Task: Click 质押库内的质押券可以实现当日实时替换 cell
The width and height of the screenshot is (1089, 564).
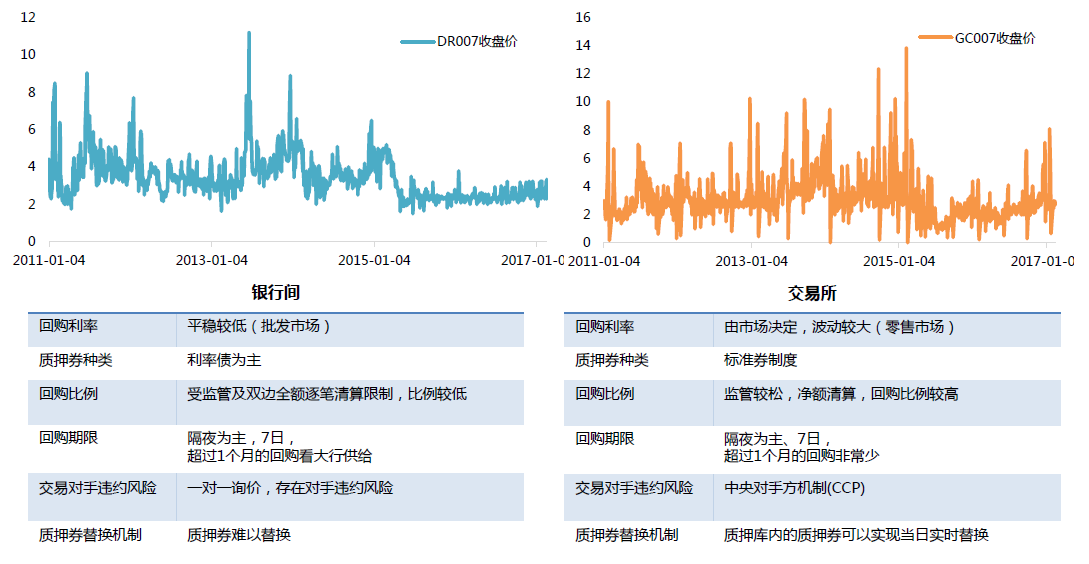Action: point(856,535)
